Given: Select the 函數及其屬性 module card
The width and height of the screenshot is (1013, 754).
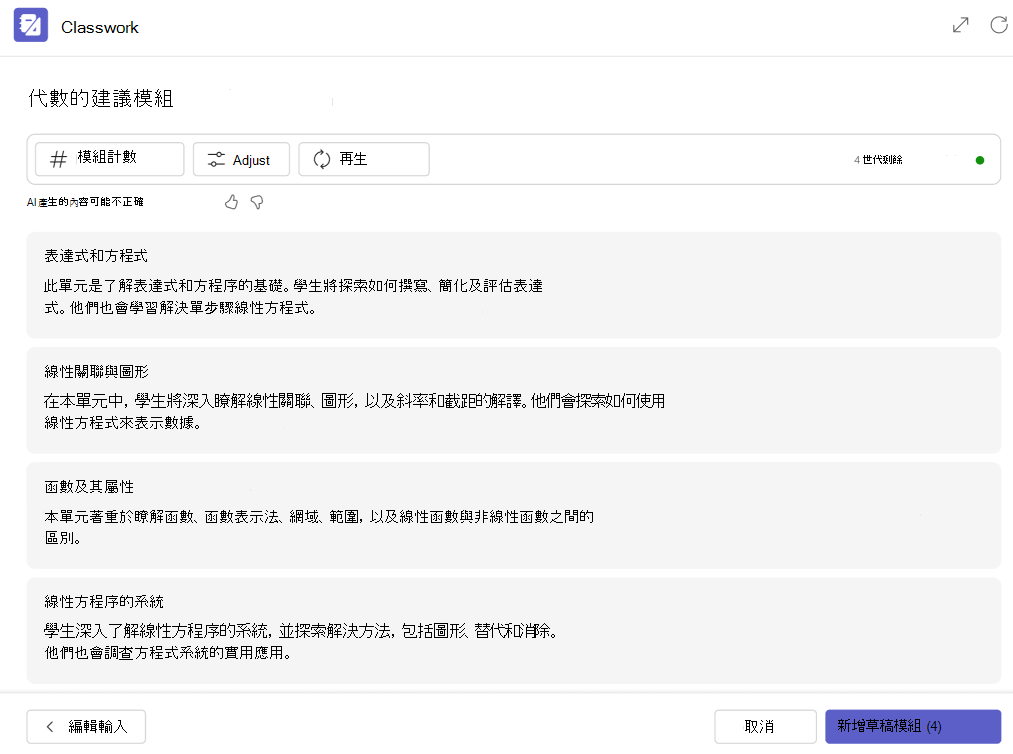Looking at the screenshot, I should pos(514,515).
